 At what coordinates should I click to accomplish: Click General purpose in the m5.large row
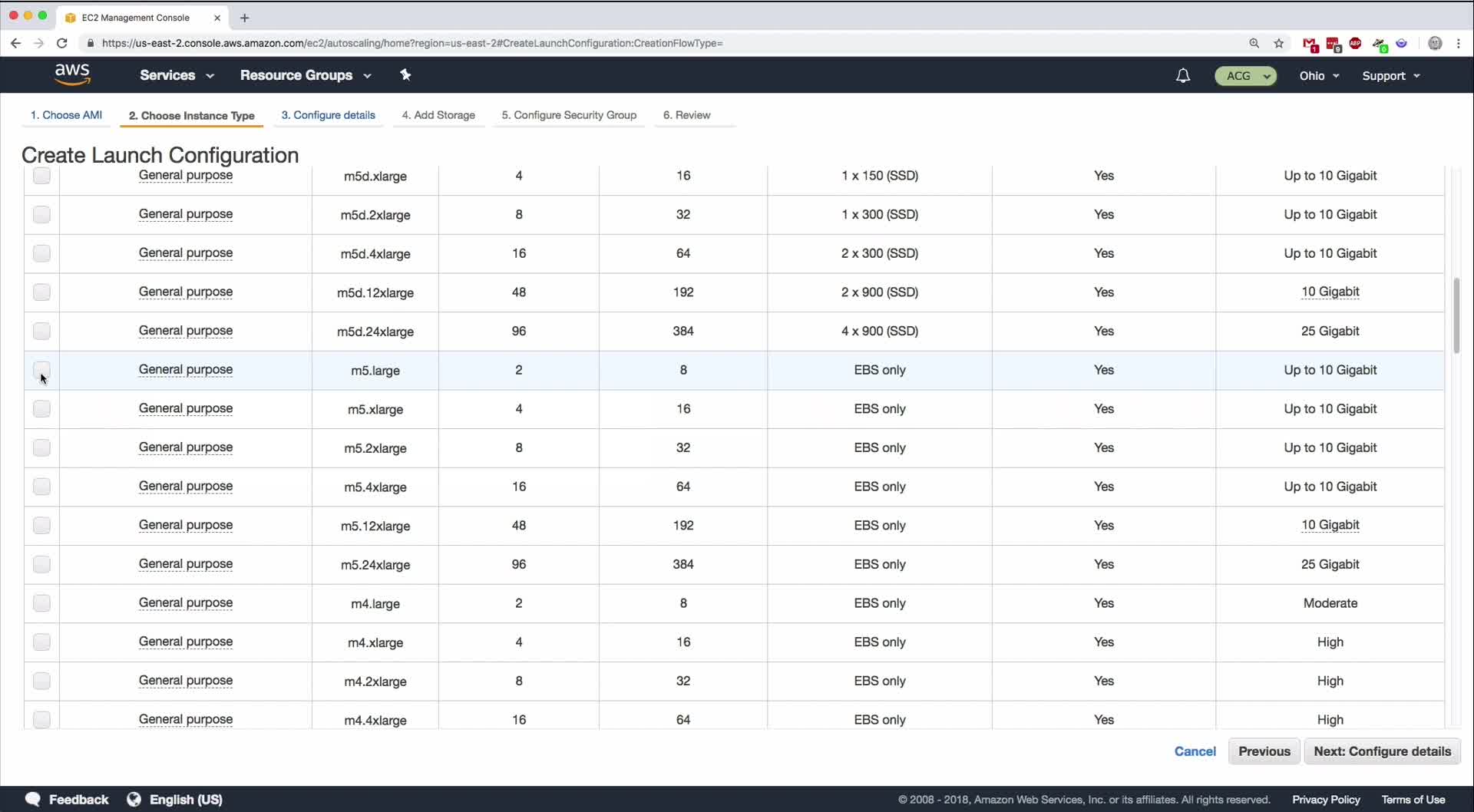click(186, 370)
